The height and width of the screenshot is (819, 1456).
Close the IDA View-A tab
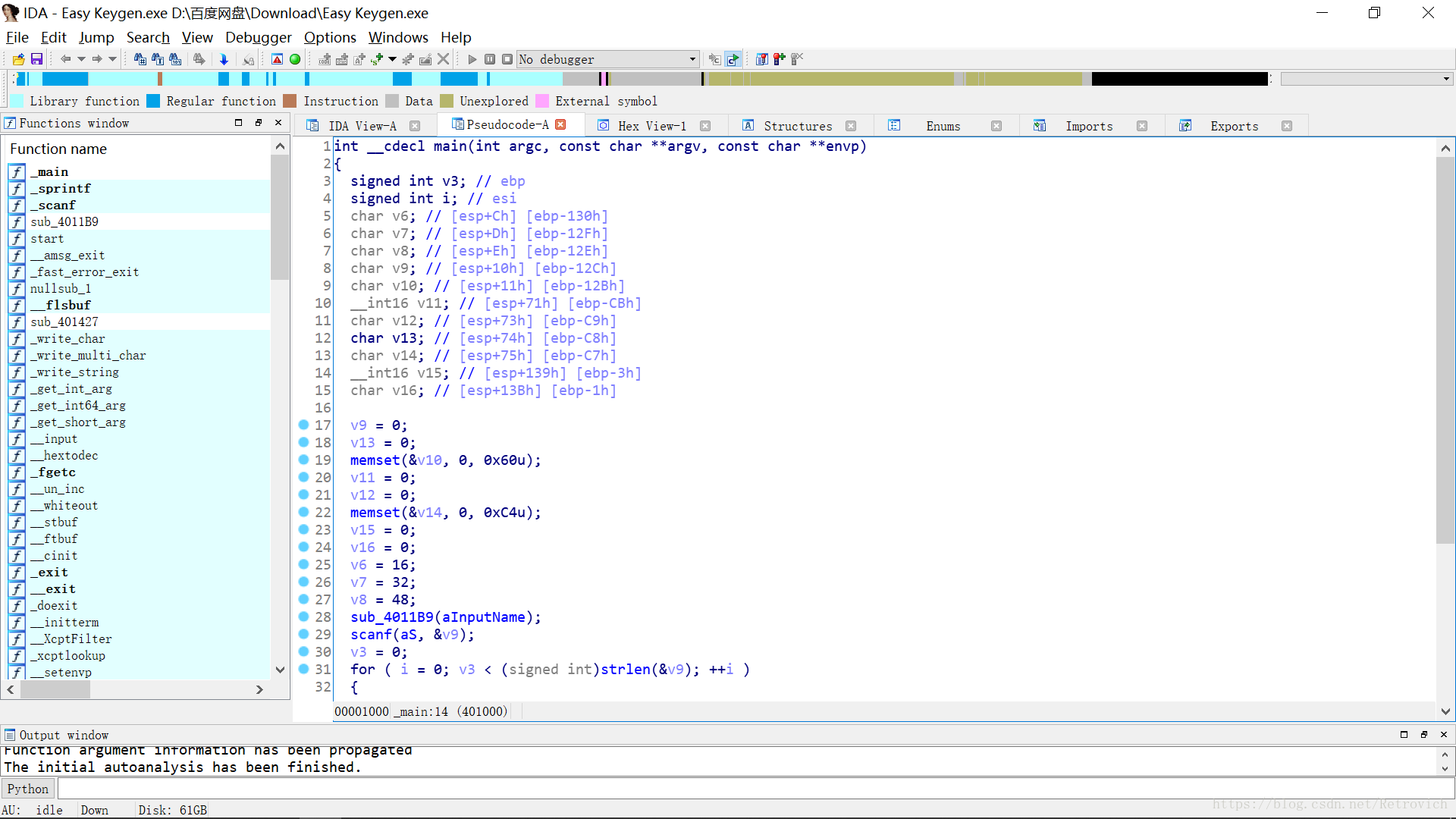pyautogui.click(x=415, y=126)
